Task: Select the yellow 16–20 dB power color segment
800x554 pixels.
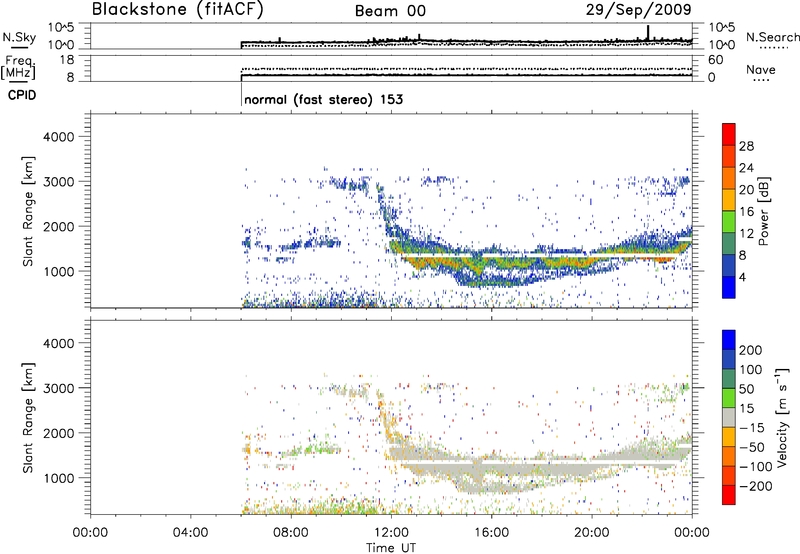Action: point(729,200)
